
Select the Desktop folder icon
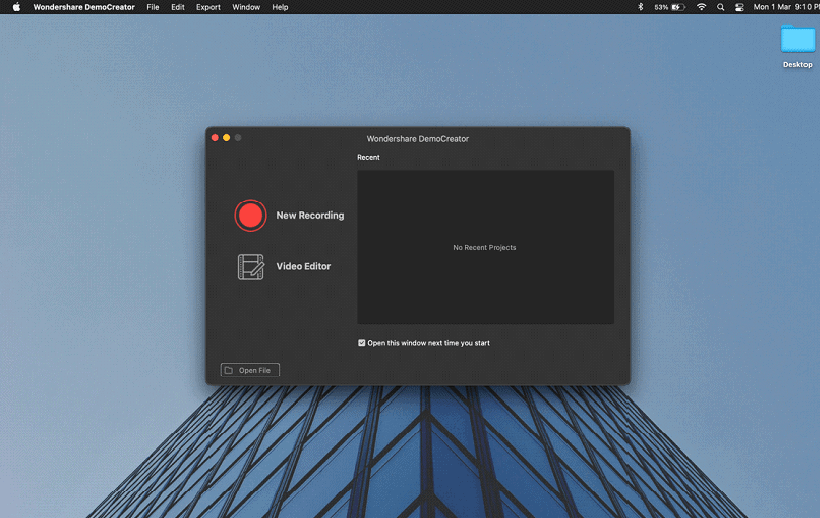[798, 39]
